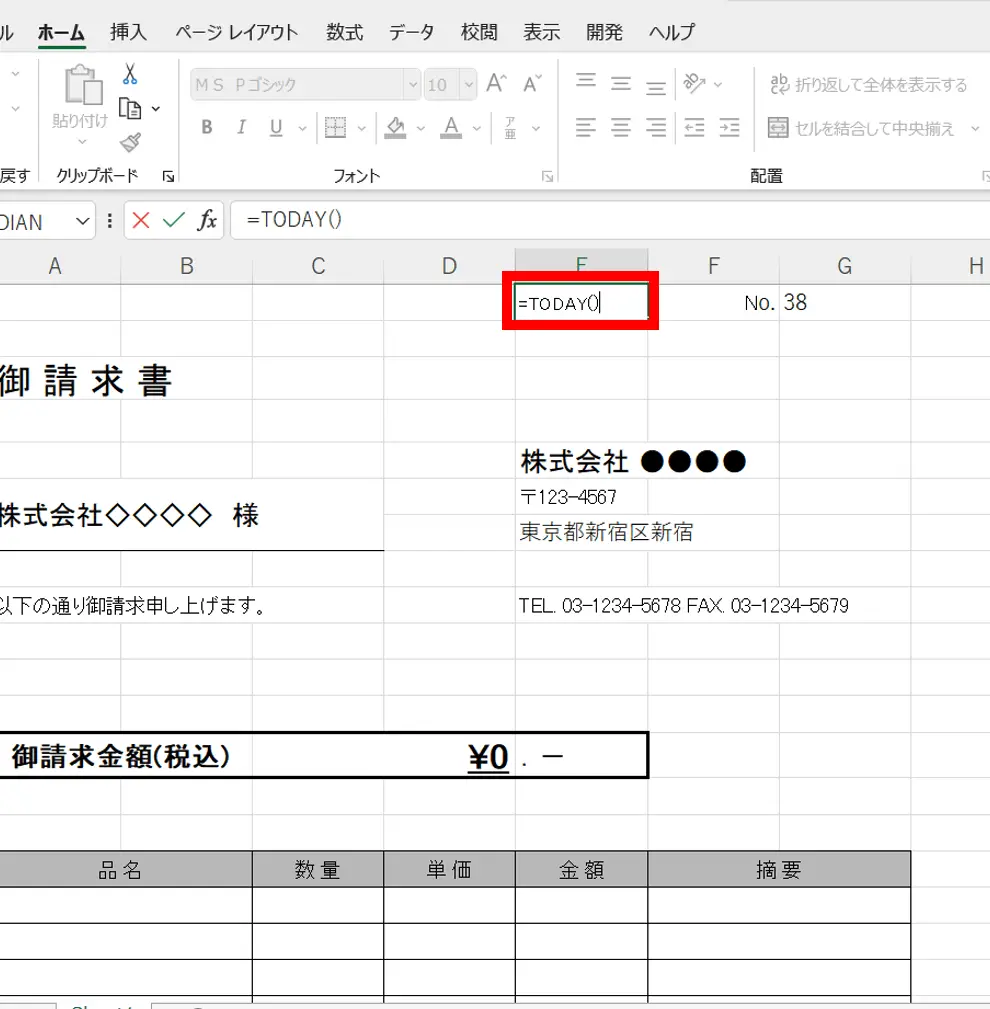This screenshot has height=1009, width=990.
Task: Click 折り返して全体を表示する button
Action: tap(868, 85)
